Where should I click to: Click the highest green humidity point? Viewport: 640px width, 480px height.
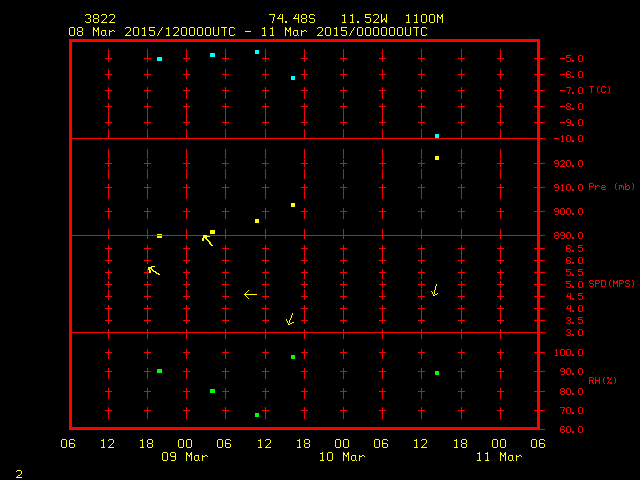click(x=293, y=357)
